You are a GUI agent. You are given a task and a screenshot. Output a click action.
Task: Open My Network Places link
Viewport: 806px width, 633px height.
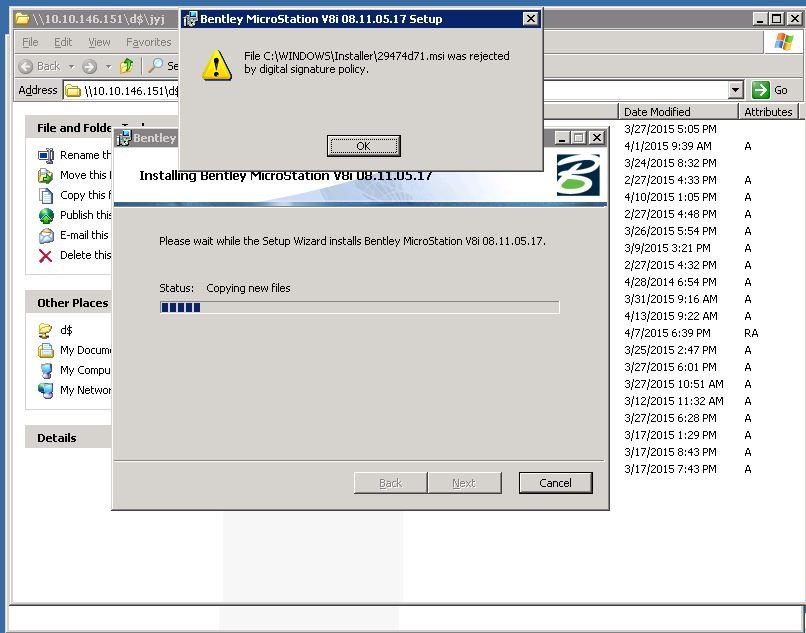(85, 390)
